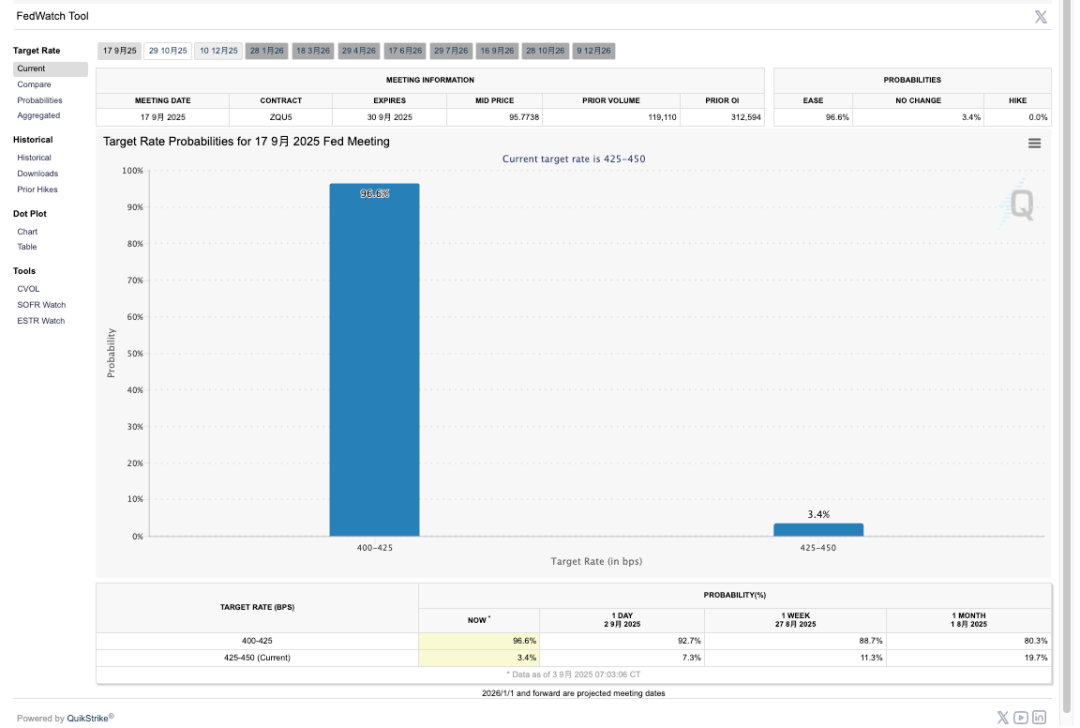Show the Aggregated target rate view
The image size is (1080, 728).
tap(39, 116)
